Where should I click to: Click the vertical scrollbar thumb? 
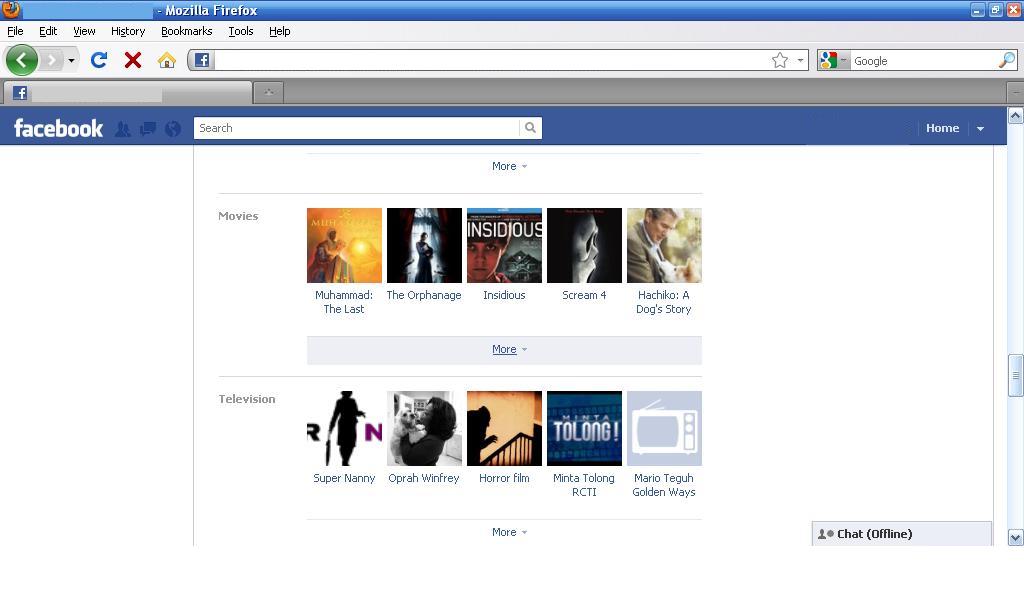point(1016,375)
